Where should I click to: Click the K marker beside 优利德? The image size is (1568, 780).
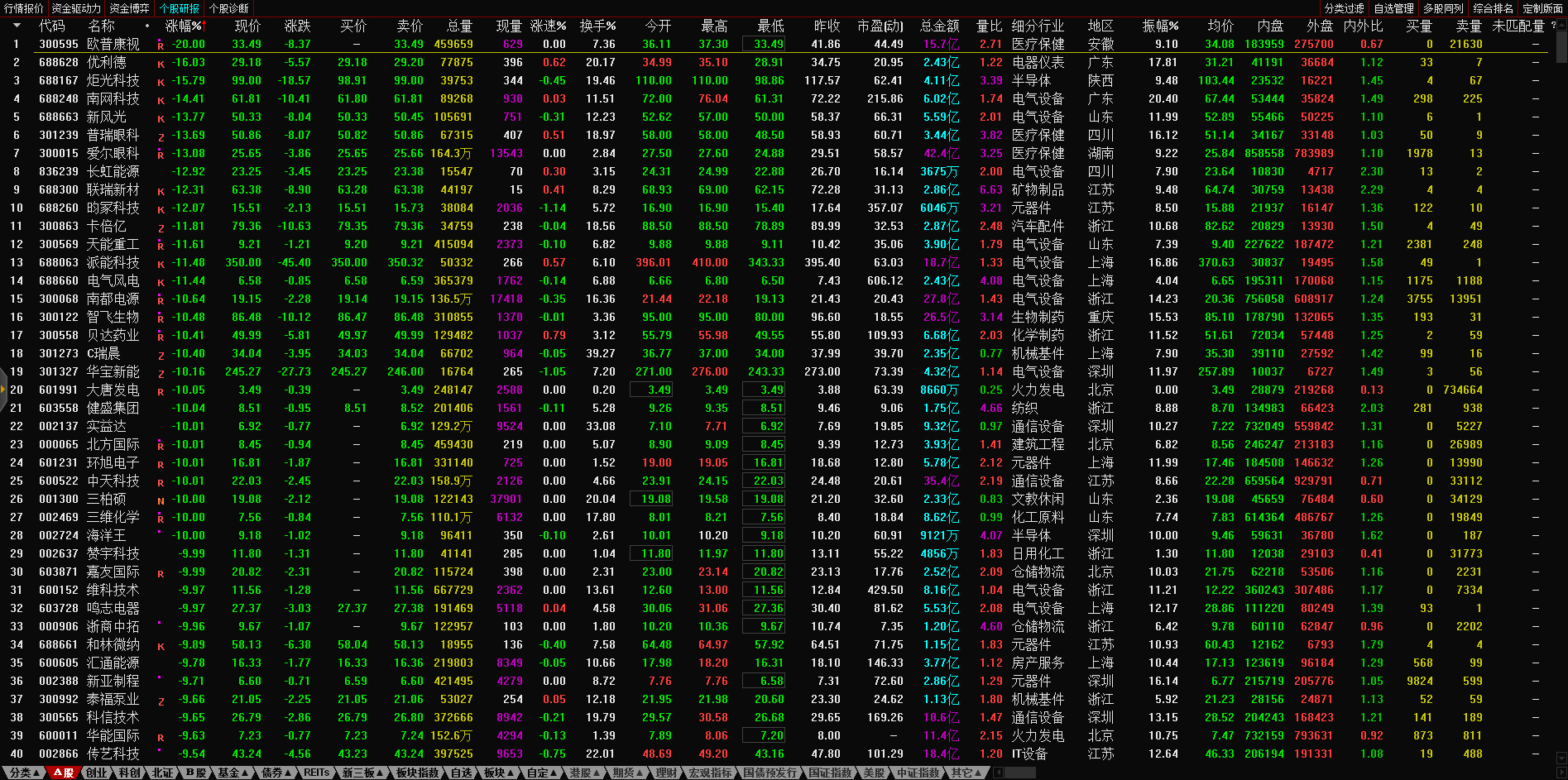(161, 64)
